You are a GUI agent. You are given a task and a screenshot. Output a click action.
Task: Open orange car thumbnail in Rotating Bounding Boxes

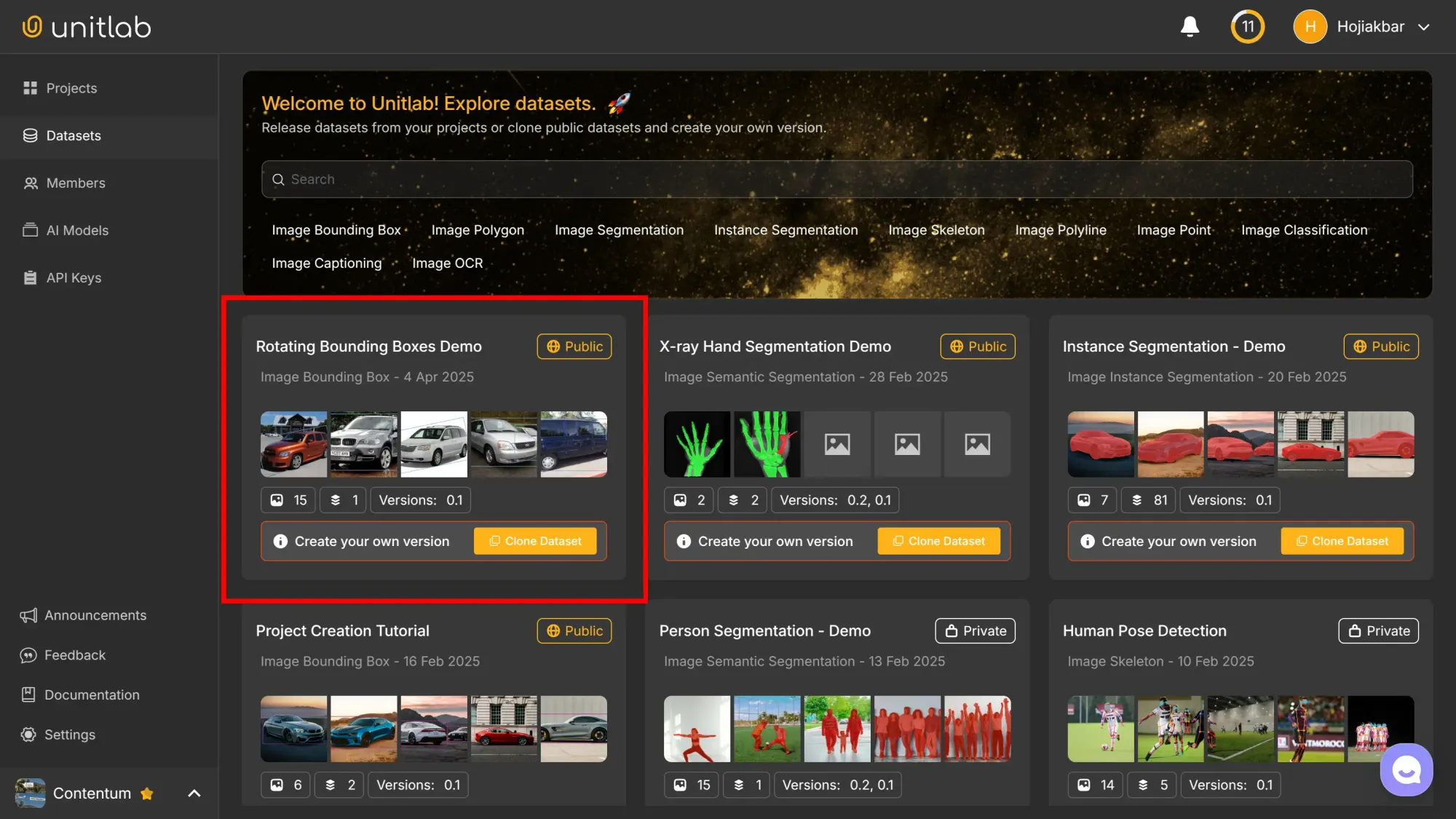pyautogui.click(x=294, y=444)
